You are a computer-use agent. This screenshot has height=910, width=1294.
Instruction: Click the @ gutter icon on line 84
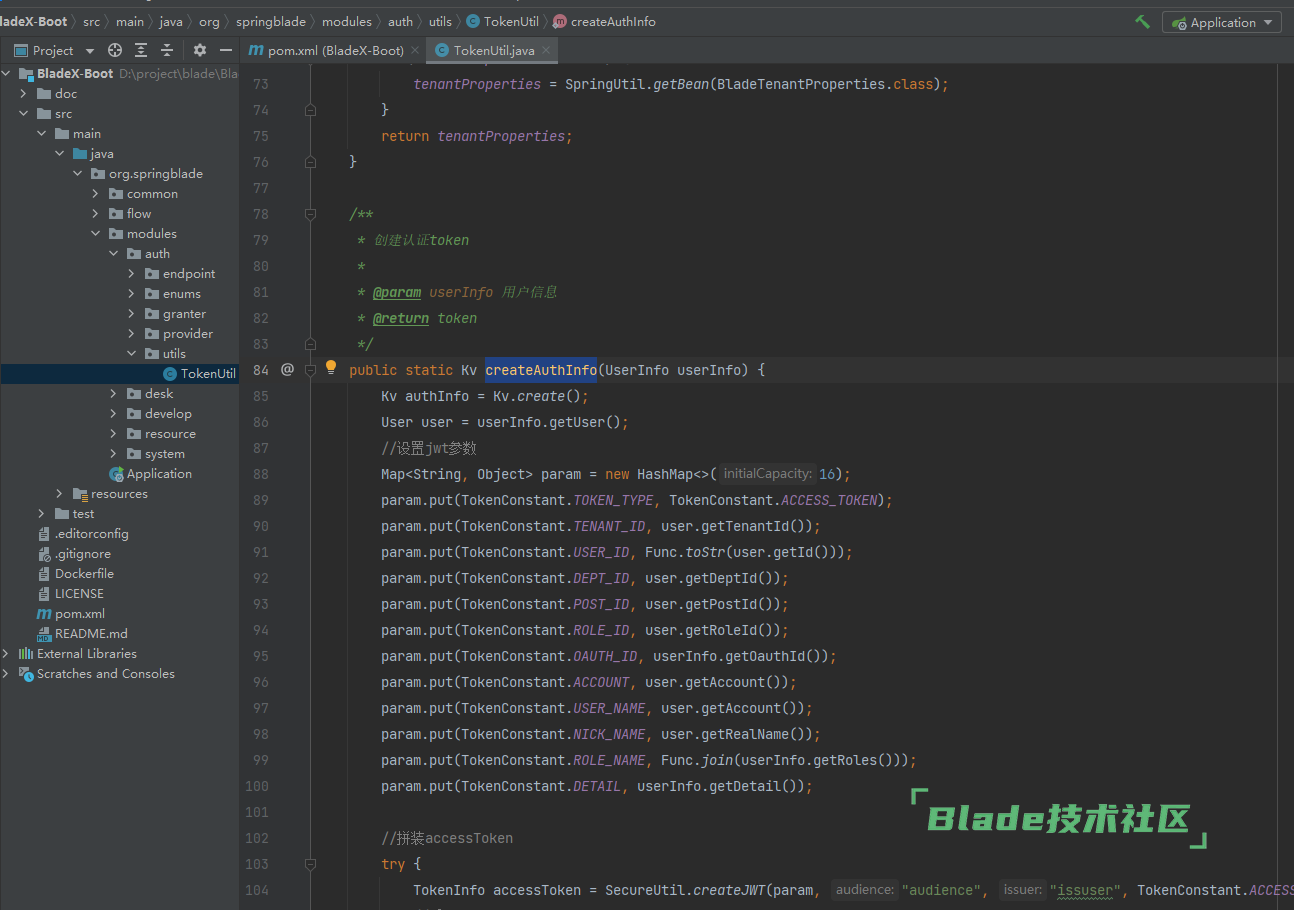tap(287, 370)
